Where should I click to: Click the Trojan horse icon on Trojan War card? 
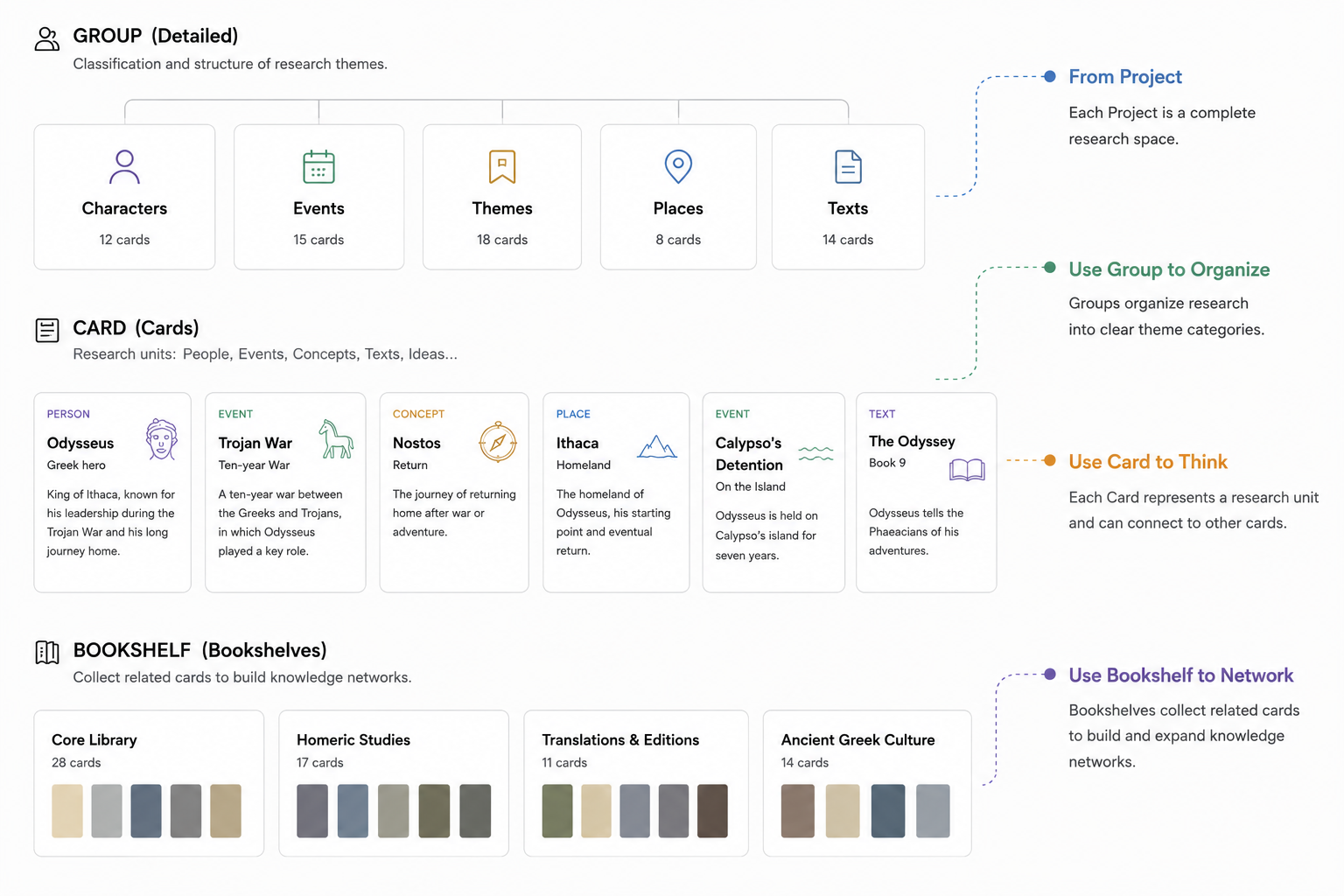click(x=336, y=439)
